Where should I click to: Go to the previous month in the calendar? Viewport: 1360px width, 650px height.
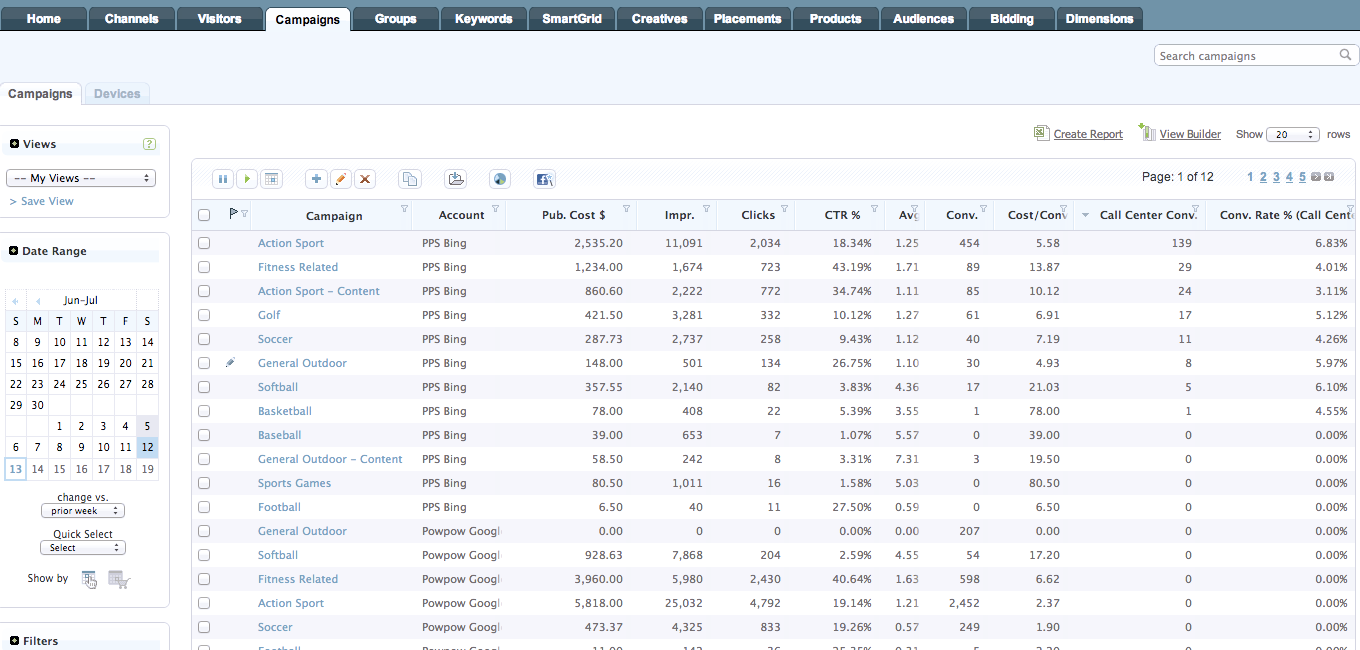pyautogui.click(x=38, y=301)
